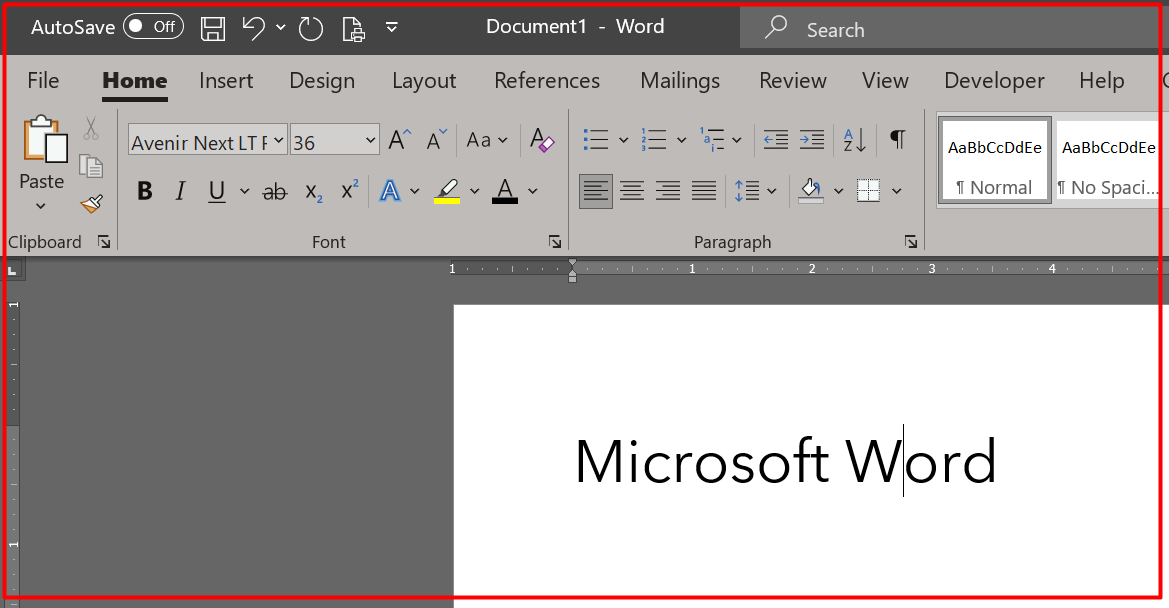The image size is (1169, 608).
Task: Select Center alignment
Action: (x=632, y=191)
